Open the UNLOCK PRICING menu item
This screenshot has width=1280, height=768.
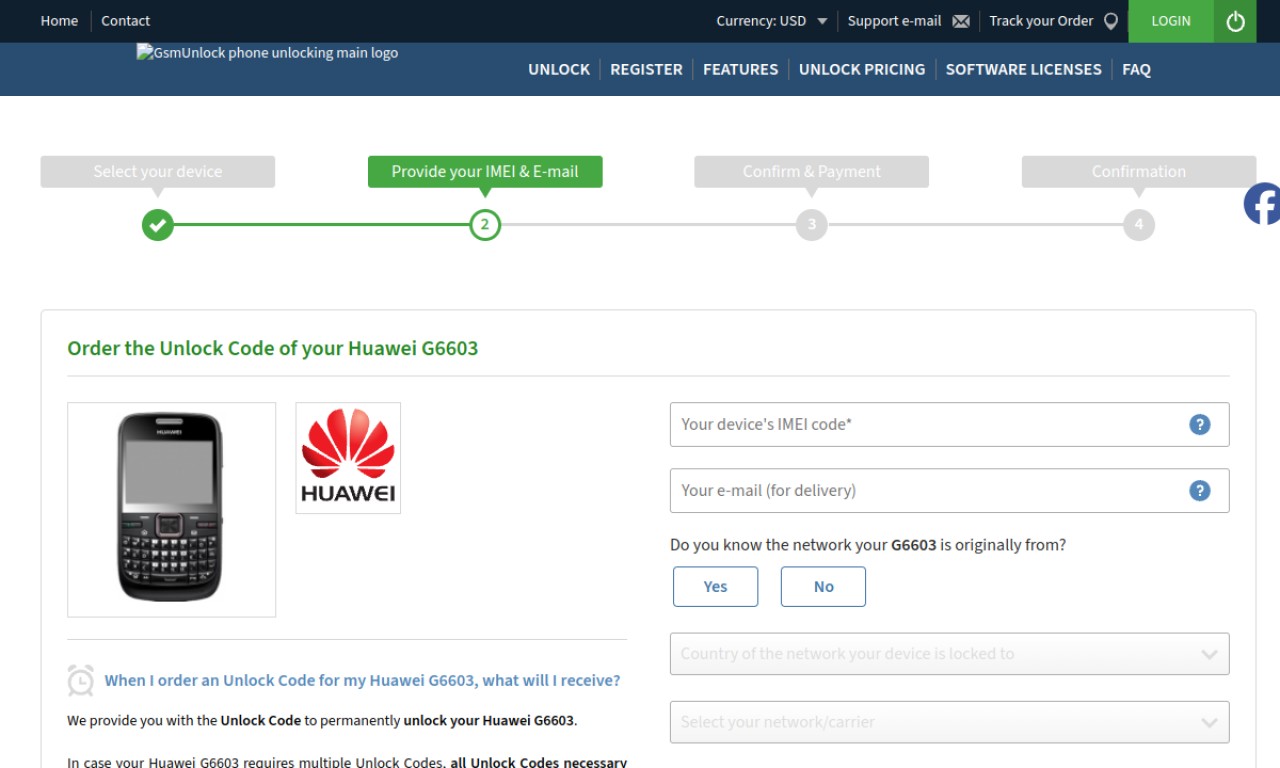pos(862,69)
